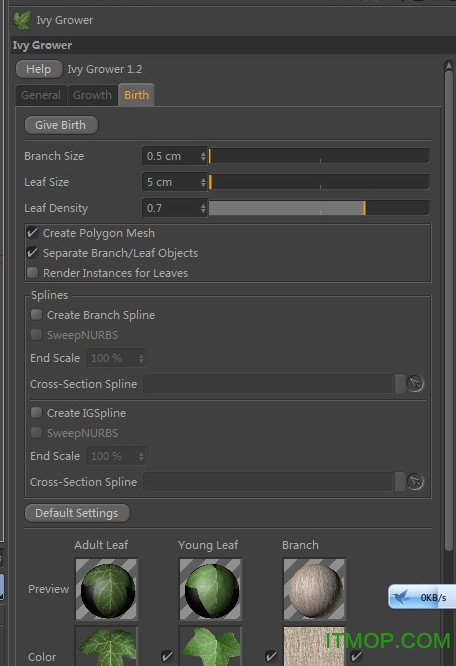This screenshot has height=666, width=456.
Task: Click Branch Size value stepper arrows
Action: 203,156
